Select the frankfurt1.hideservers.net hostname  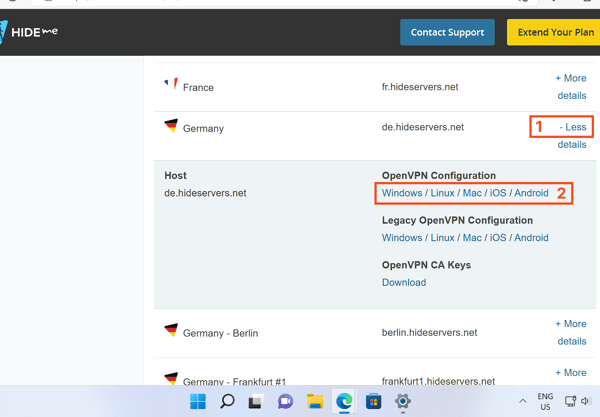tap(438, 381)
